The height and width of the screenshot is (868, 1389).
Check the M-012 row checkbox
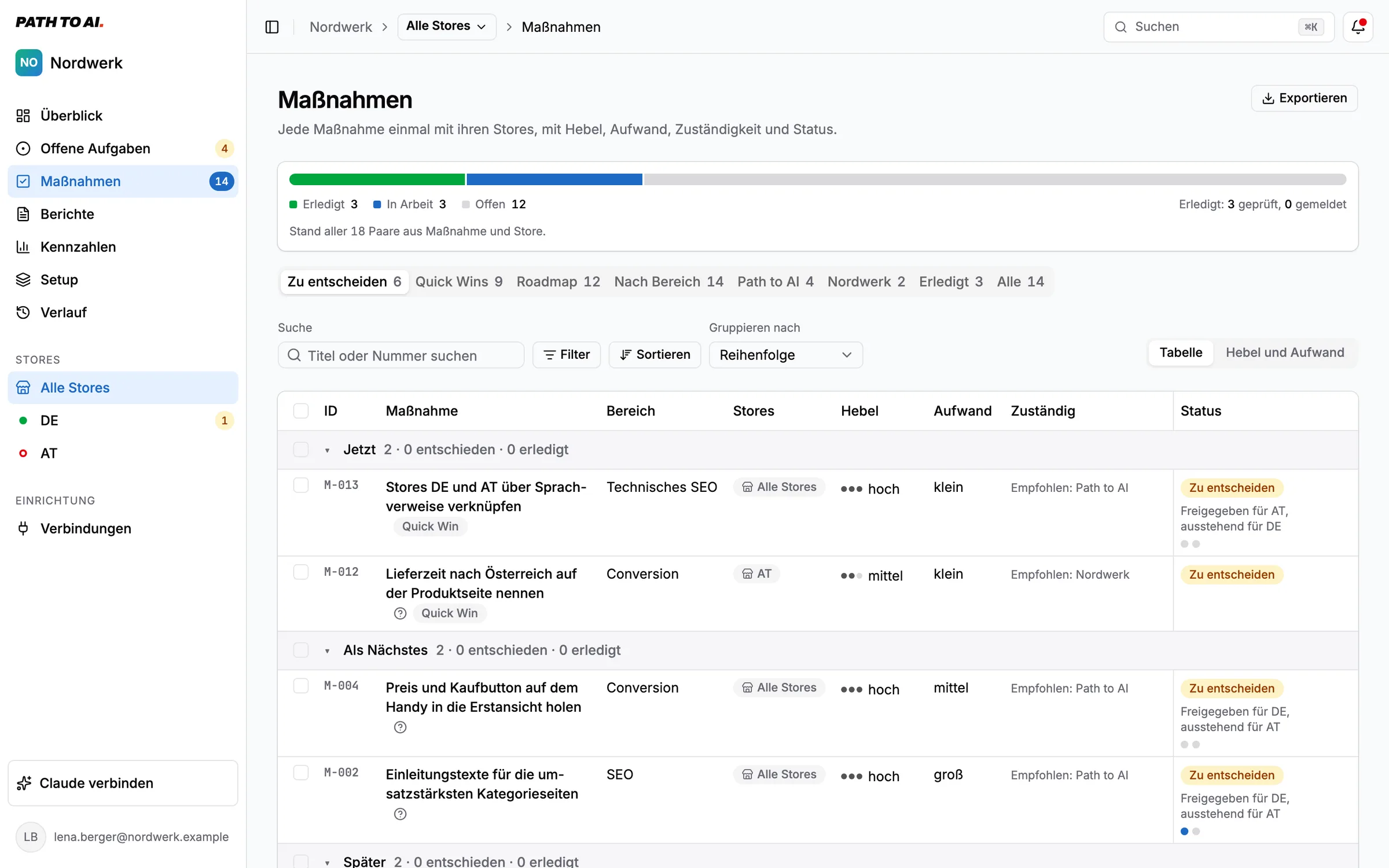click(x=301, y=572)
